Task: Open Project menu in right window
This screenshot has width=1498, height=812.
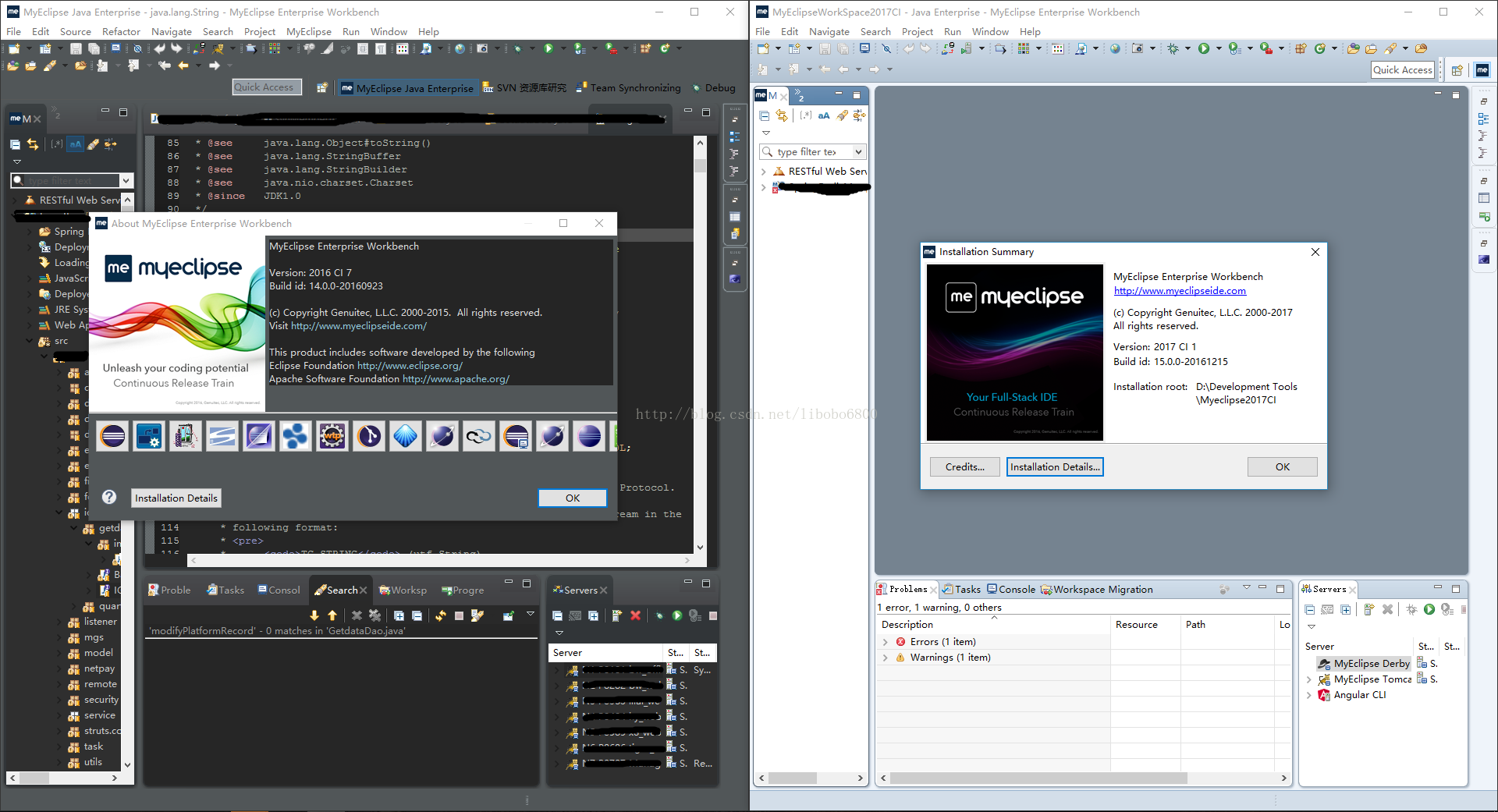Action: [918, 32]
